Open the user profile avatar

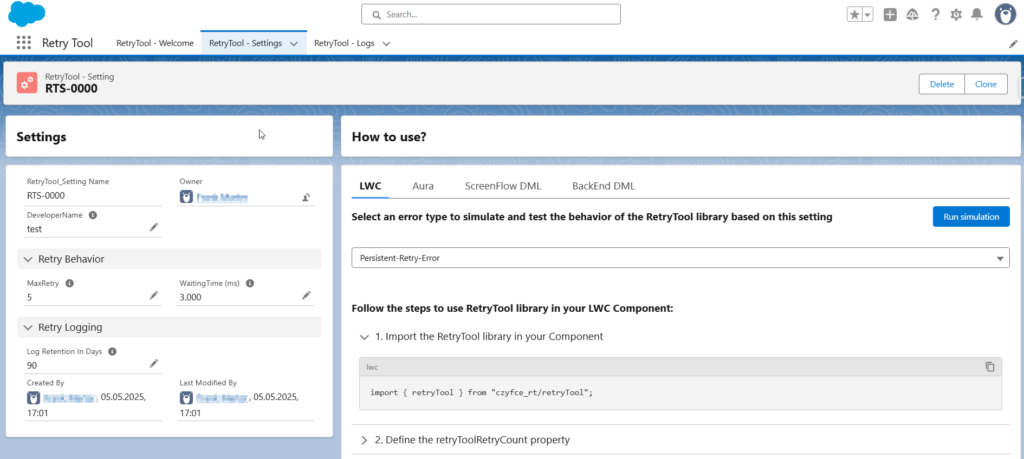click(1006, 14)
